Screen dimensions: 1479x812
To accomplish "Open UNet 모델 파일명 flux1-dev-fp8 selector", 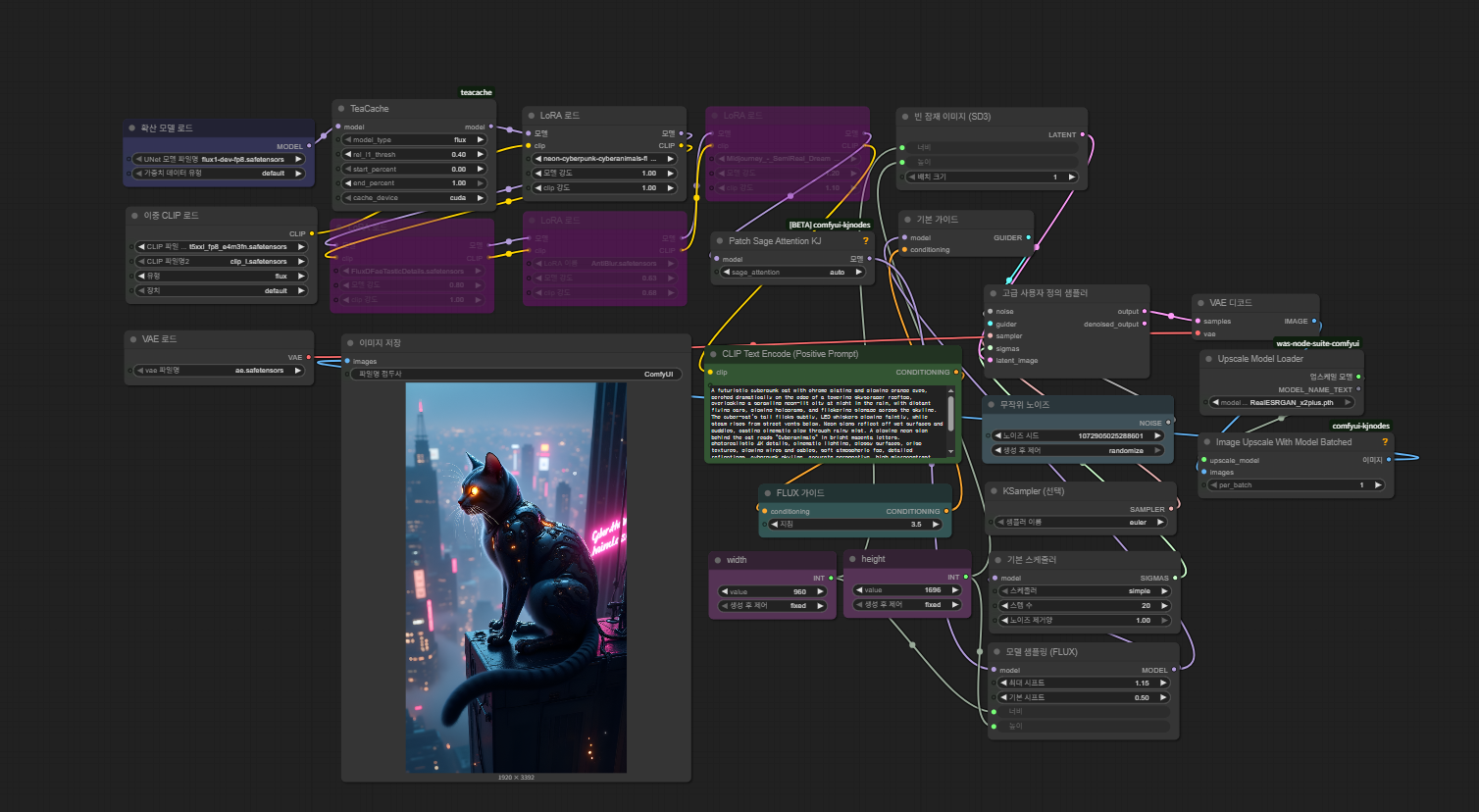I will pyautogui.click(x=219, y=159).
